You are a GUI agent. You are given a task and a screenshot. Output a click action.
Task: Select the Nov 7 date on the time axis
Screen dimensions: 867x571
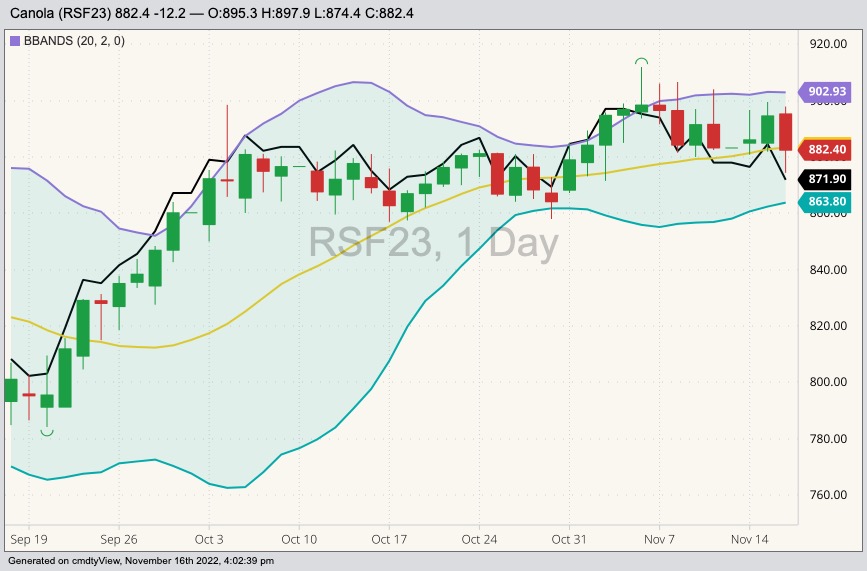tap(659, 538)
